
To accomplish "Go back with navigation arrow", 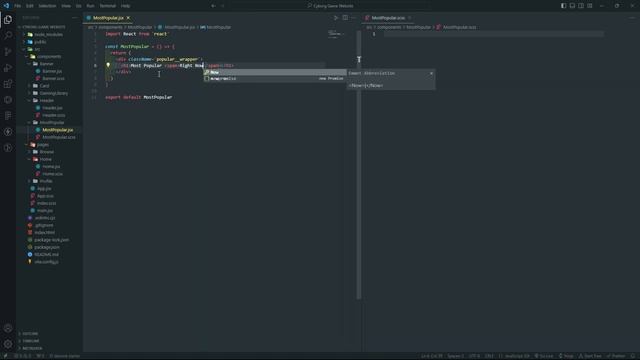I will coord(213,6).
